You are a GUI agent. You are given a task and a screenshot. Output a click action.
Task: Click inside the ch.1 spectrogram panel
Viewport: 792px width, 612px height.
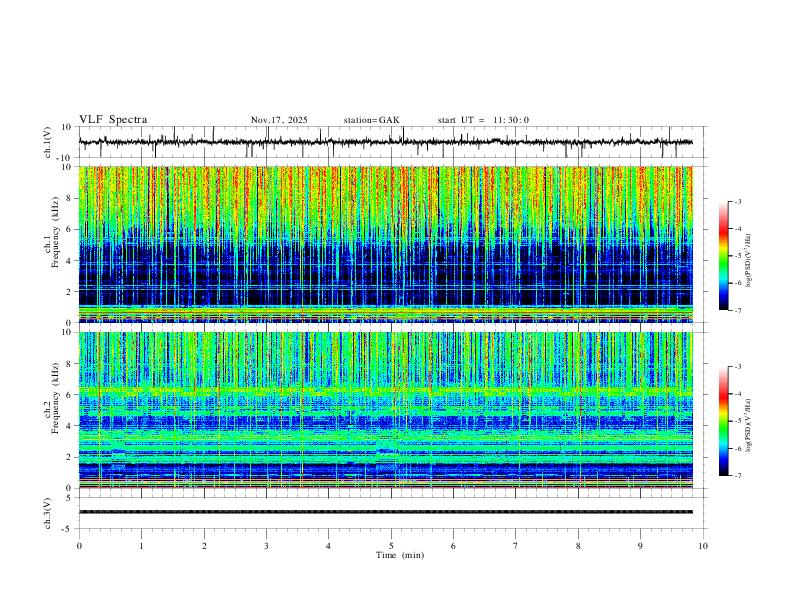385,244
